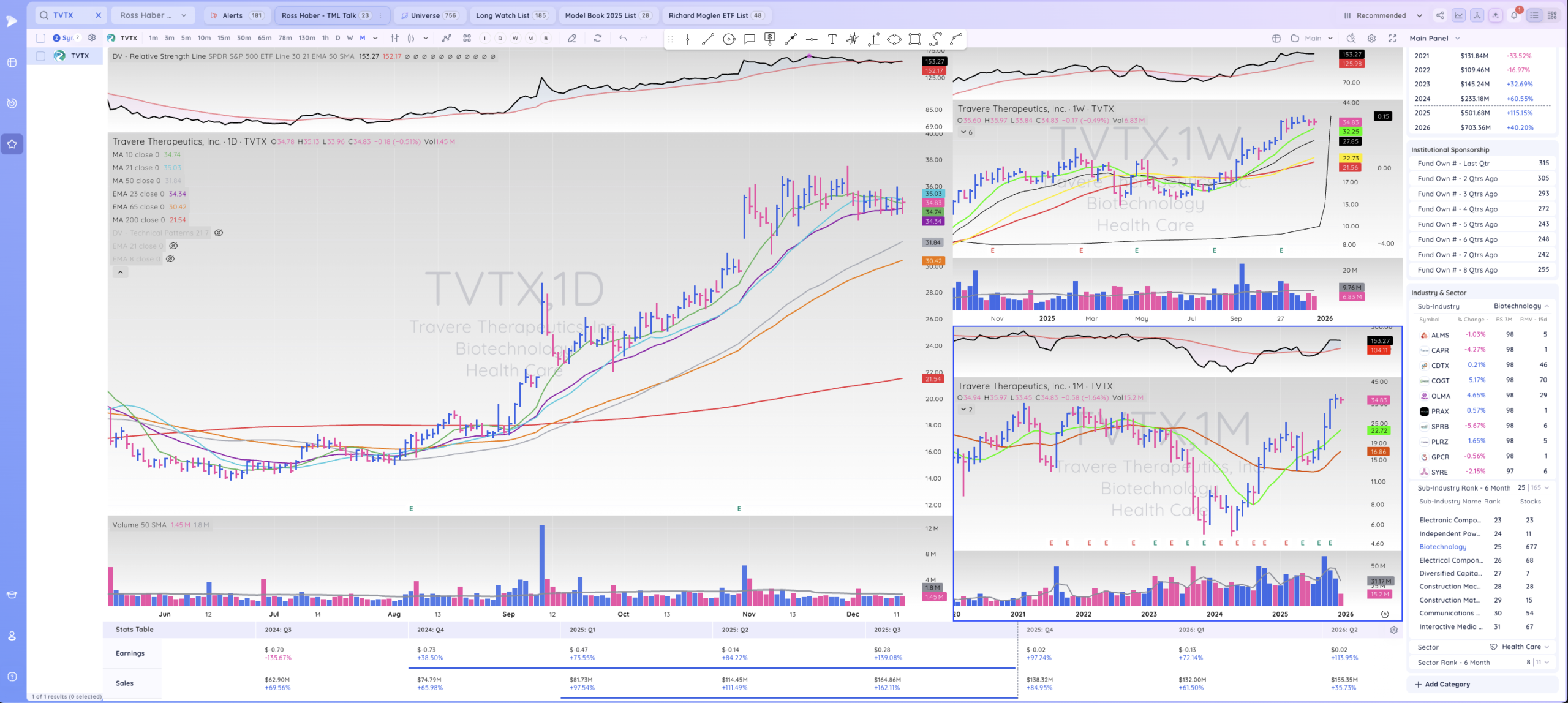Expand the Recommended layout dropdown
This screenshot has height=703, width=1568.
click(x=1419, y=15)
